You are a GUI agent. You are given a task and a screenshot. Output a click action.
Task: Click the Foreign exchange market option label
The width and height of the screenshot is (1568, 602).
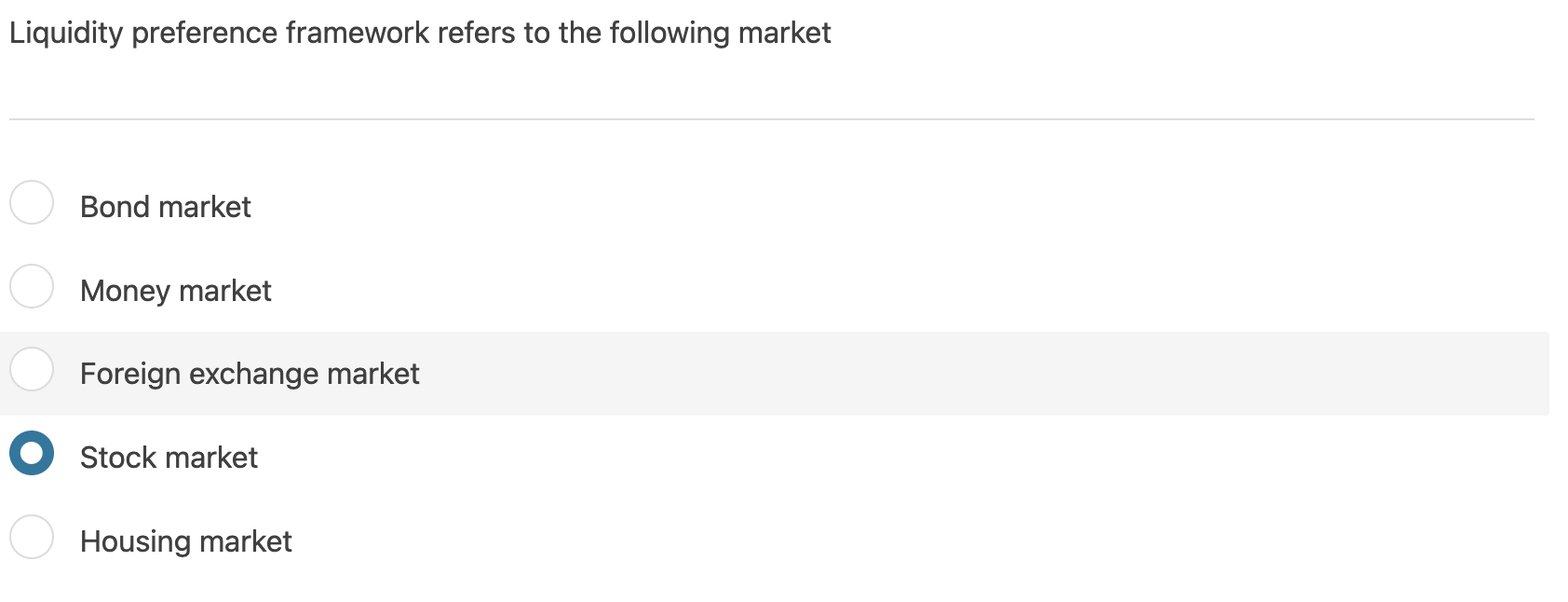pos(250,375)
